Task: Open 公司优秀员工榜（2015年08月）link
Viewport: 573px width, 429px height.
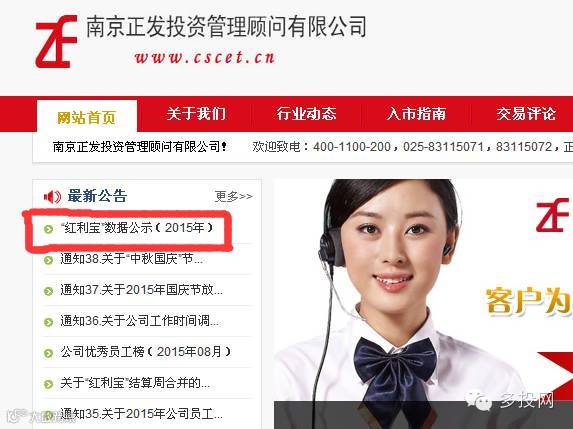Action: coord(145,352)
